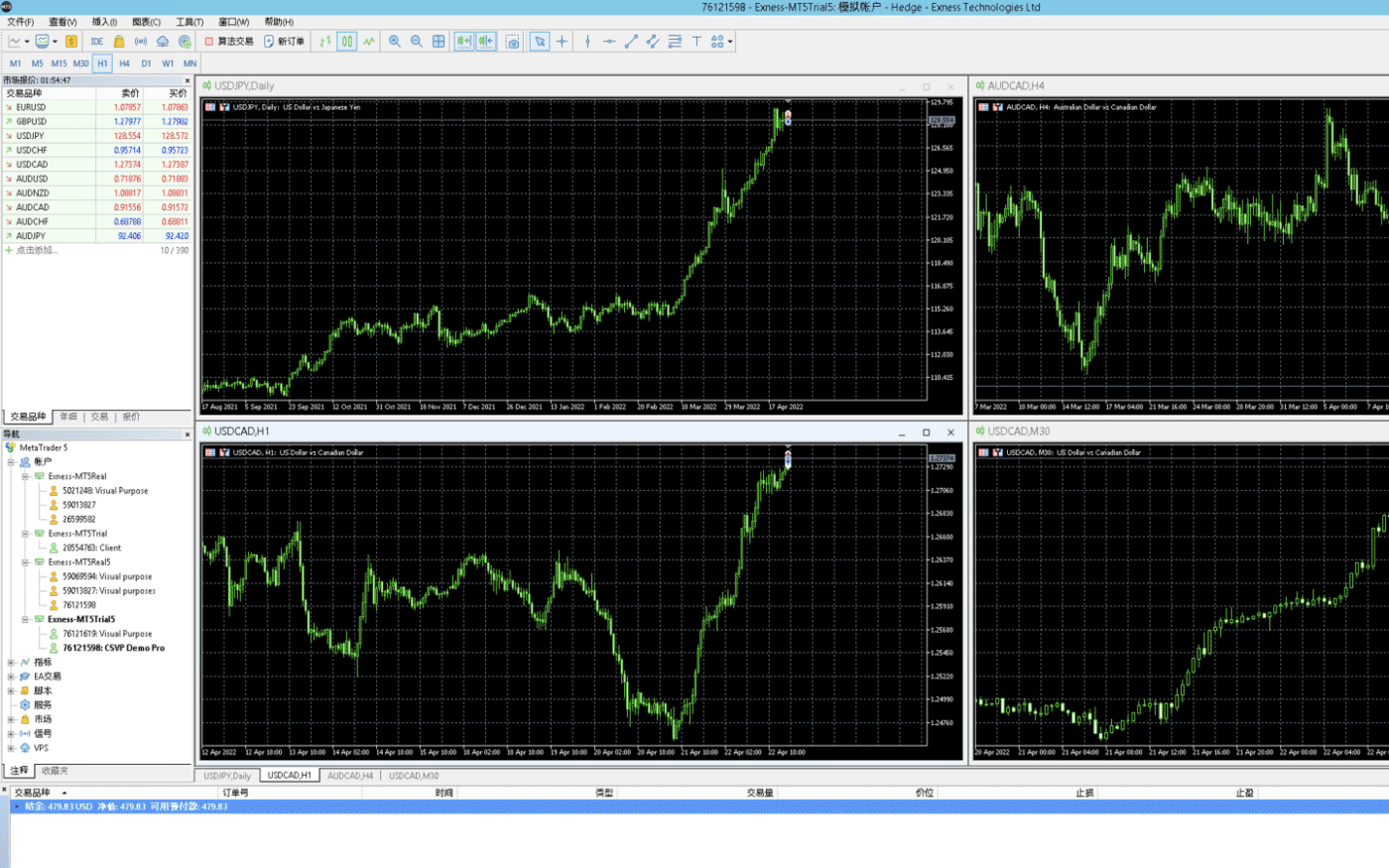Open the chart type dropdown arrow
1389x868 pixels.
tap(26, 42)
